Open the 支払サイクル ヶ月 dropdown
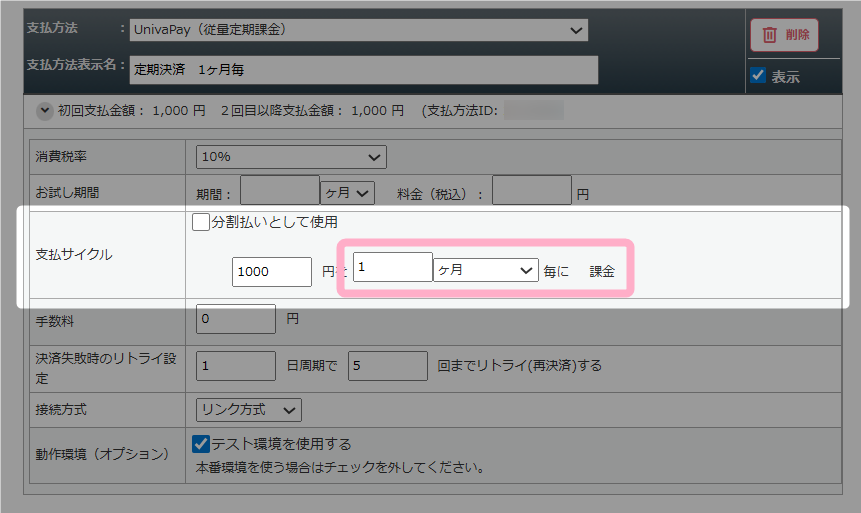 point(485,270)
